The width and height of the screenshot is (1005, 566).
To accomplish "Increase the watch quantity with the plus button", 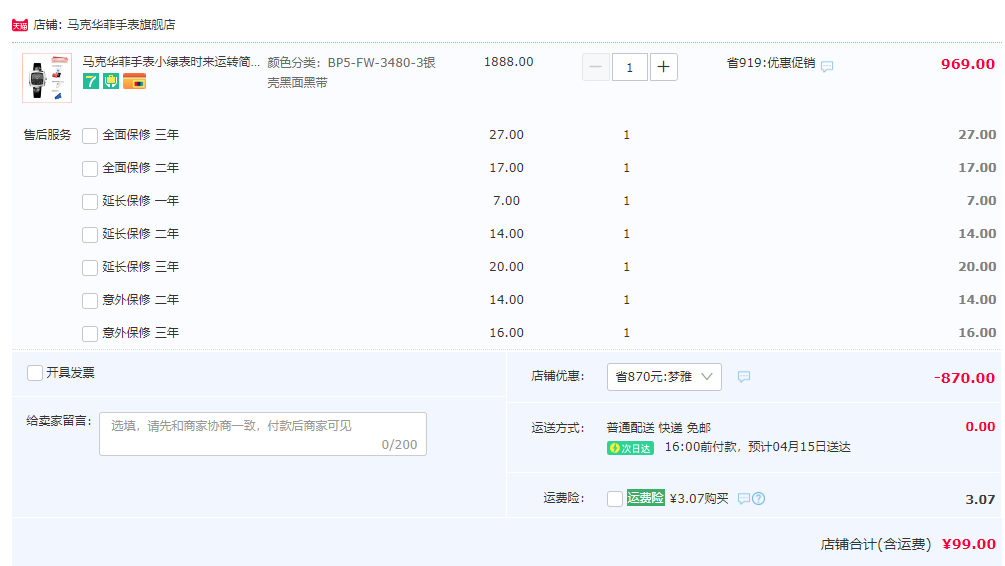I will coord(663,67).
